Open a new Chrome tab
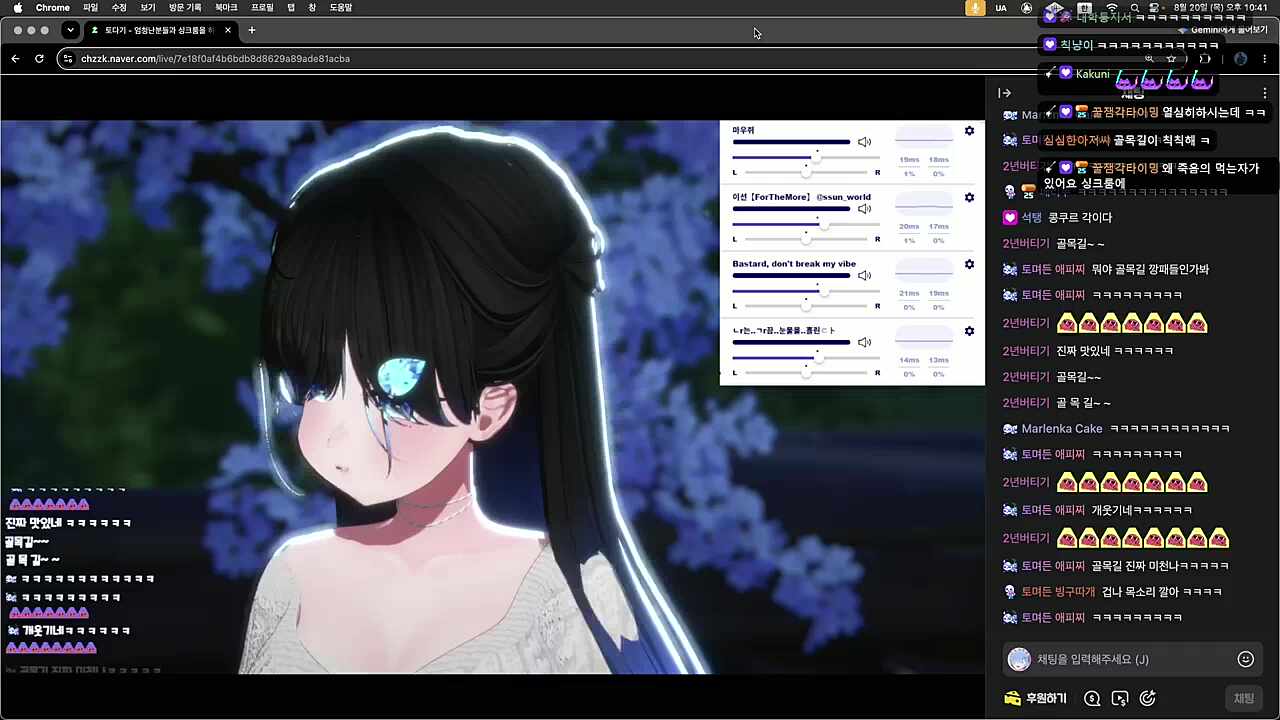 (252, 30)
